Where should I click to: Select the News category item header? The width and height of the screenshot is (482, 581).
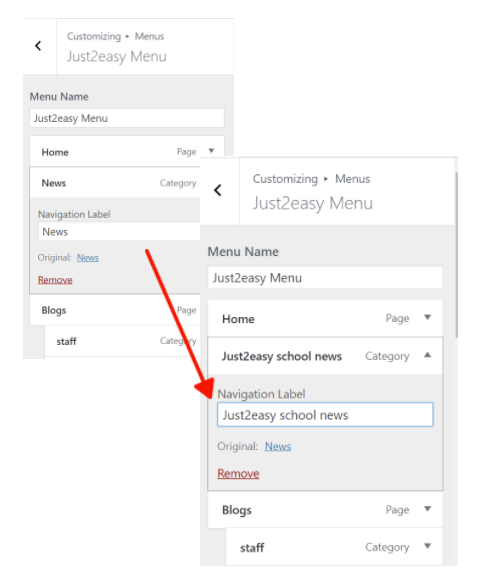(x=115, y=183)
